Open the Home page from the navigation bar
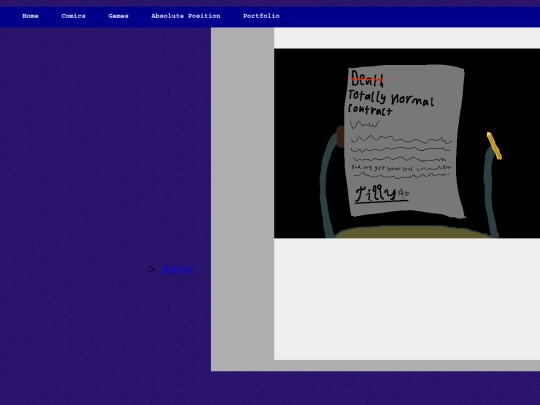This screenshot has width=540, height=405. click(30, 16)
